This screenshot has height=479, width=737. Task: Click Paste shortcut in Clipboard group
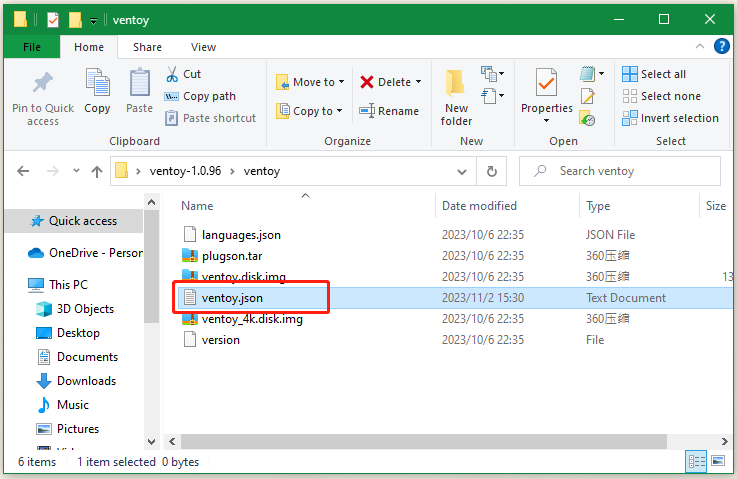[210, 118]
